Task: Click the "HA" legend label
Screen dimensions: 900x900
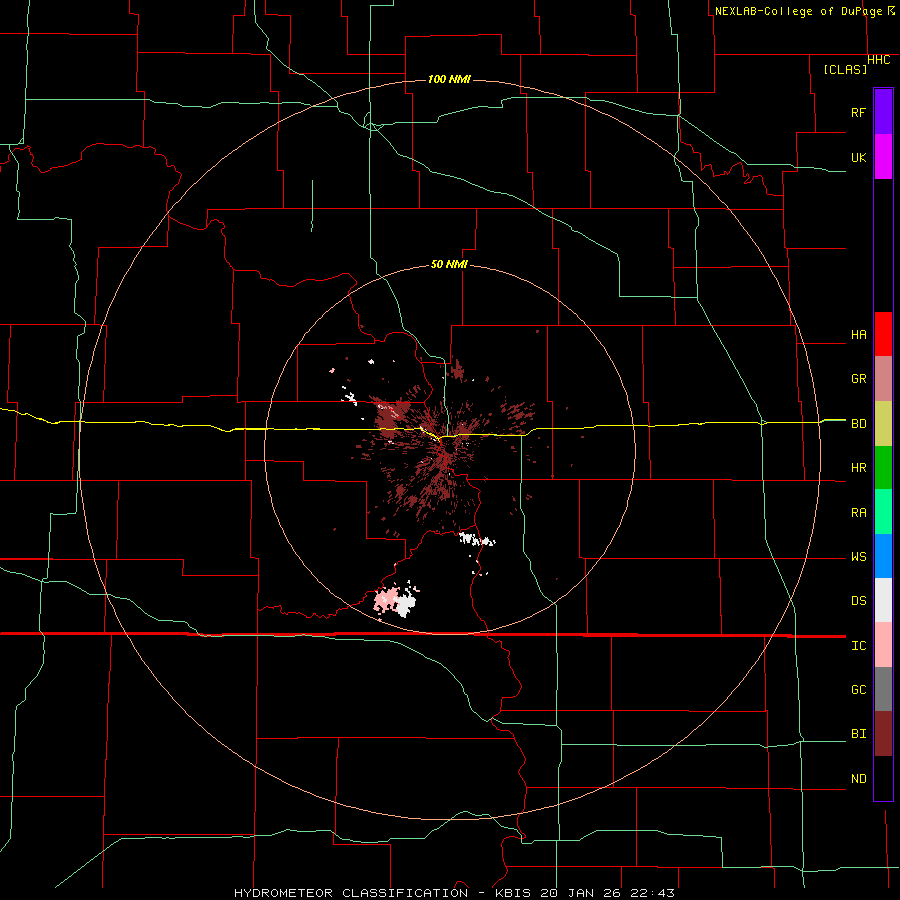Action: 858,335
